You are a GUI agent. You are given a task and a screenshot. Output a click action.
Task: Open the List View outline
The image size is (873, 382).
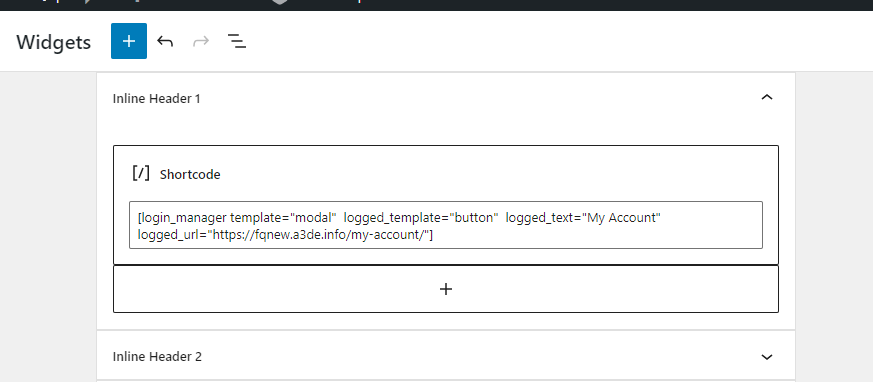tap(237, 41)
